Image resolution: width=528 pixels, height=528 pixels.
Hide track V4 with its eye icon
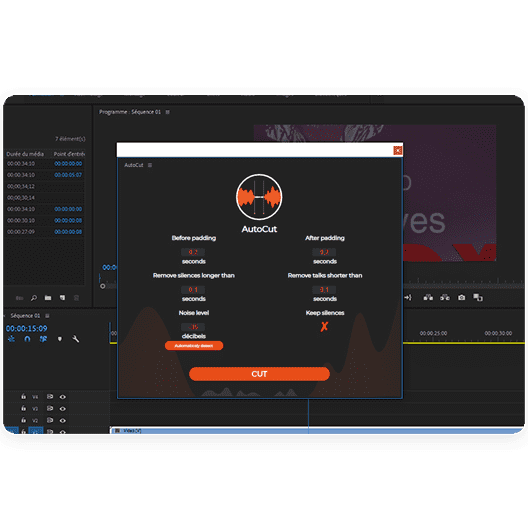tap(63, 397)
